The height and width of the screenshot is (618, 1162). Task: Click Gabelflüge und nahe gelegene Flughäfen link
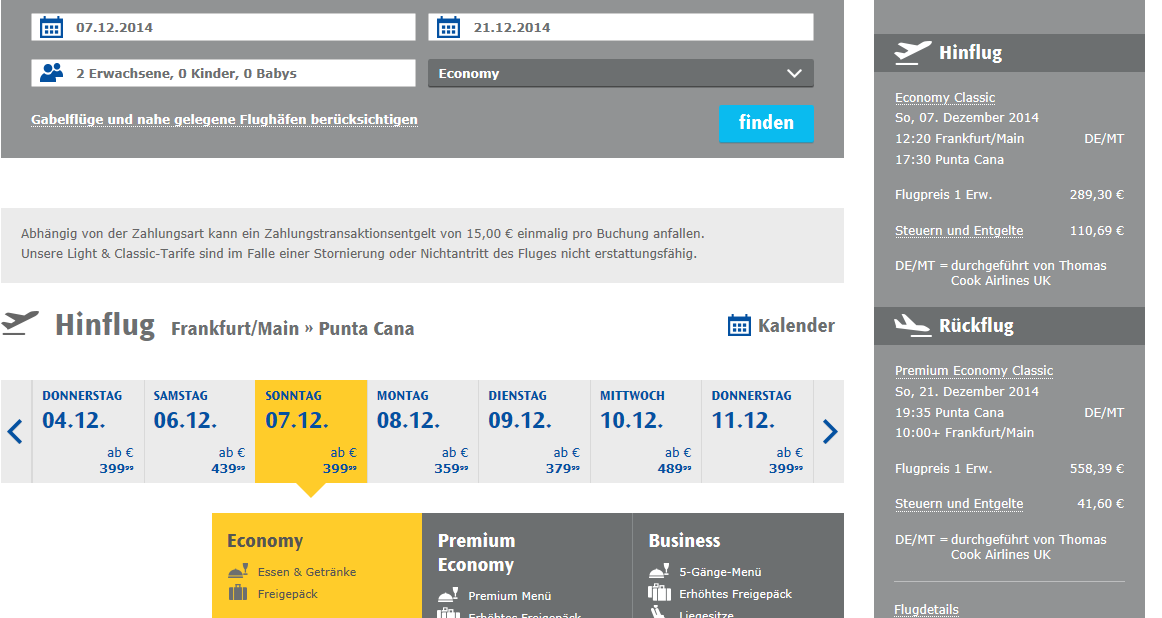224,120
